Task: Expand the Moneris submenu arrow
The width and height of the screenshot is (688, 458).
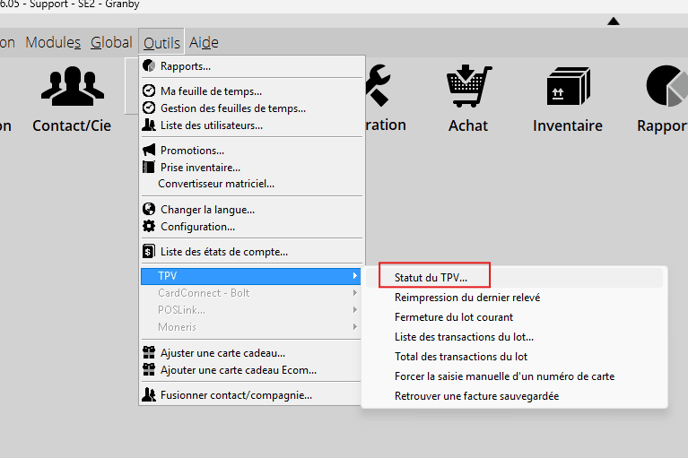Action: [x=354, y=327]
